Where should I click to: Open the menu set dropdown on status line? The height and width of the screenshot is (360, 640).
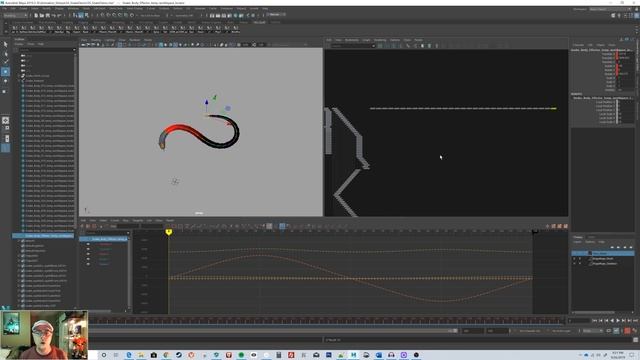click(x=16, y=16)
